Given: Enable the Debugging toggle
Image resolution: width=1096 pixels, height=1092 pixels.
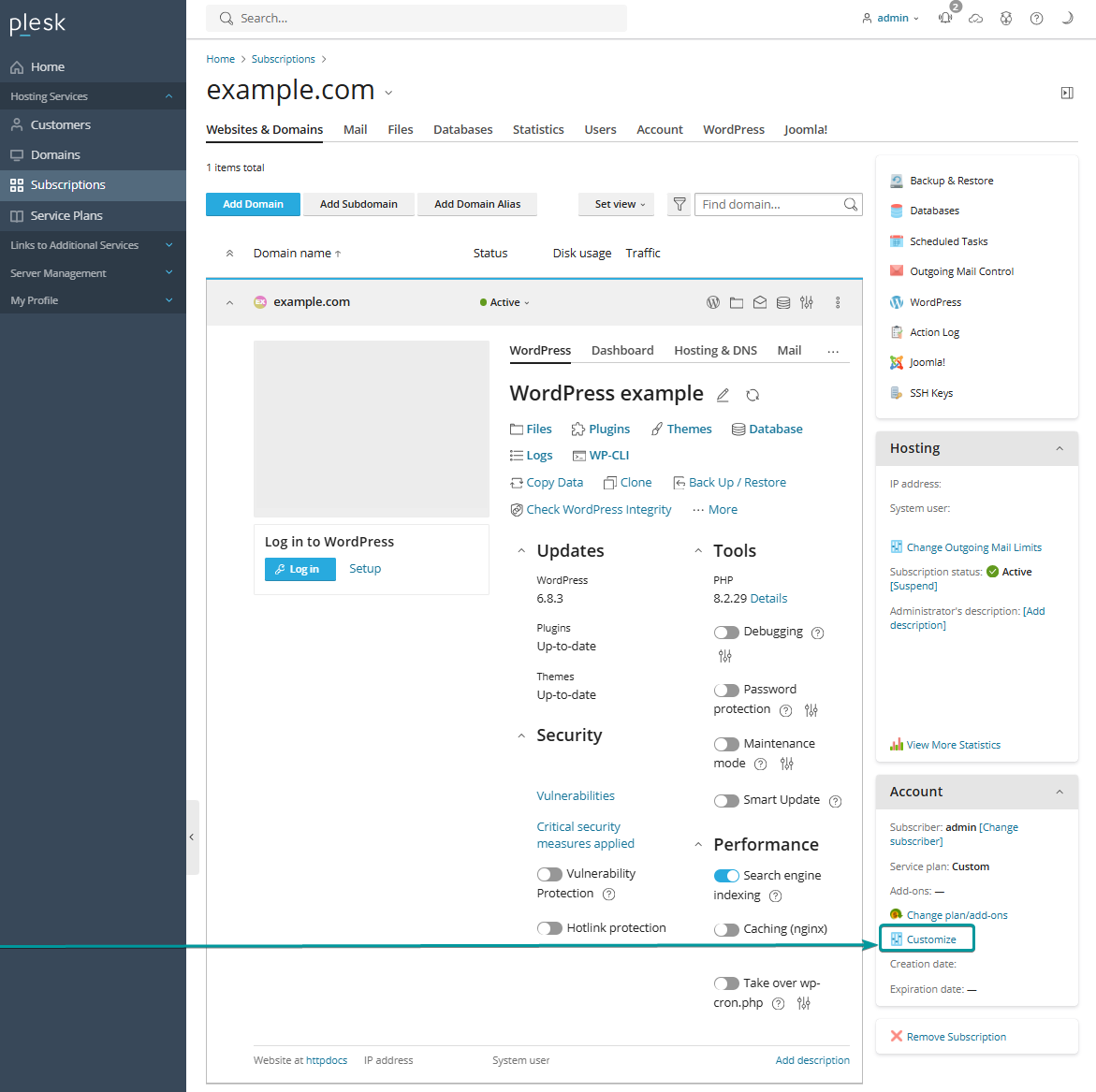Looking at the screenshot, I should (726, 633).
